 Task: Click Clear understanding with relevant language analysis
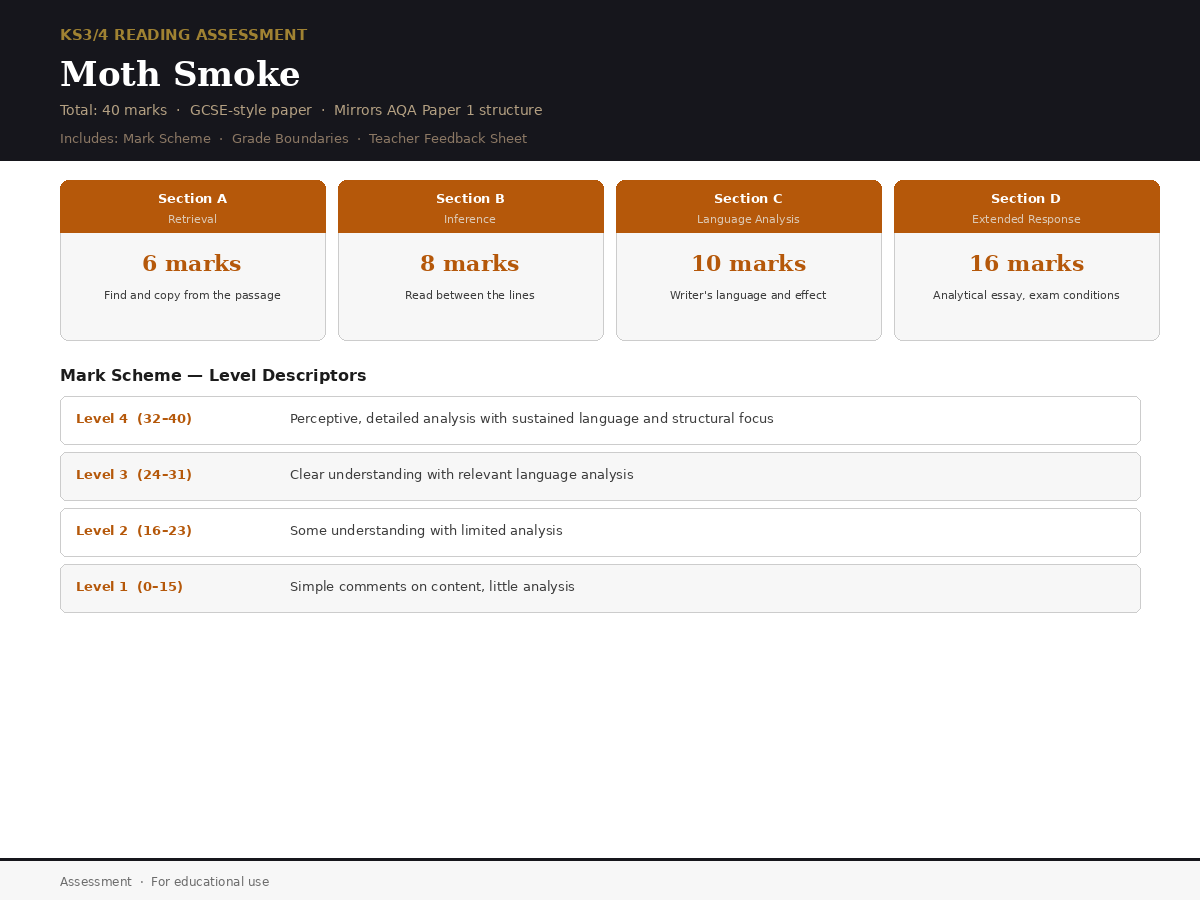(x=462, y=475)
